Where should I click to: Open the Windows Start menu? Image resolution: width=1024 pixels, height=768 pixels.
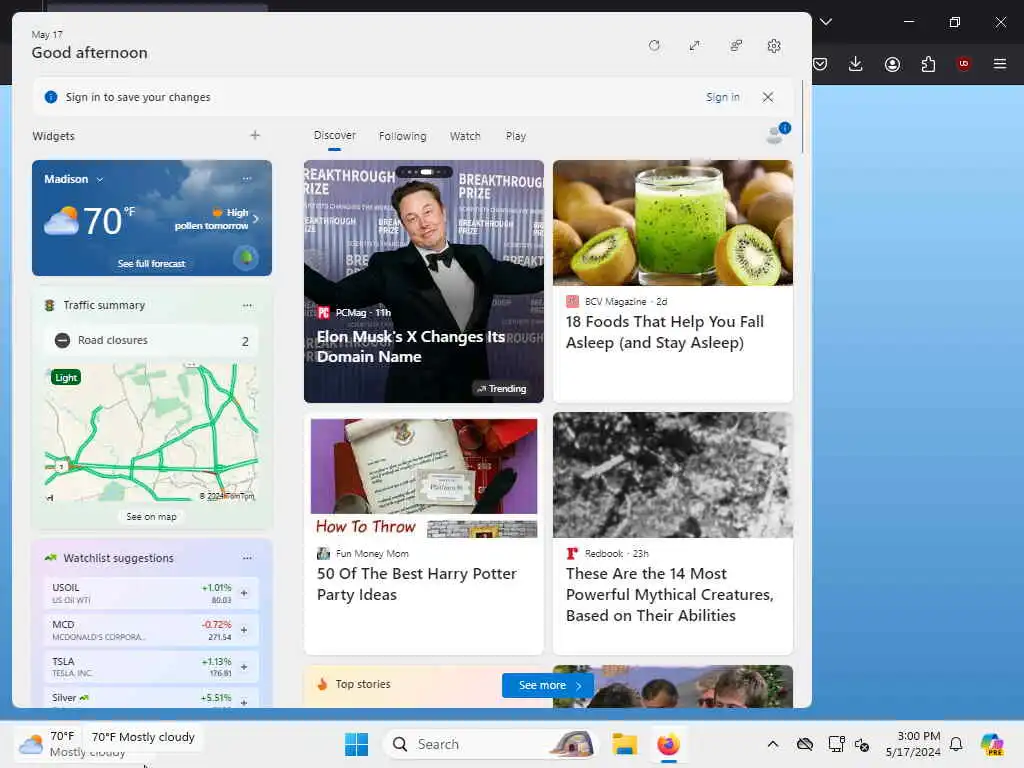[357, 744]
